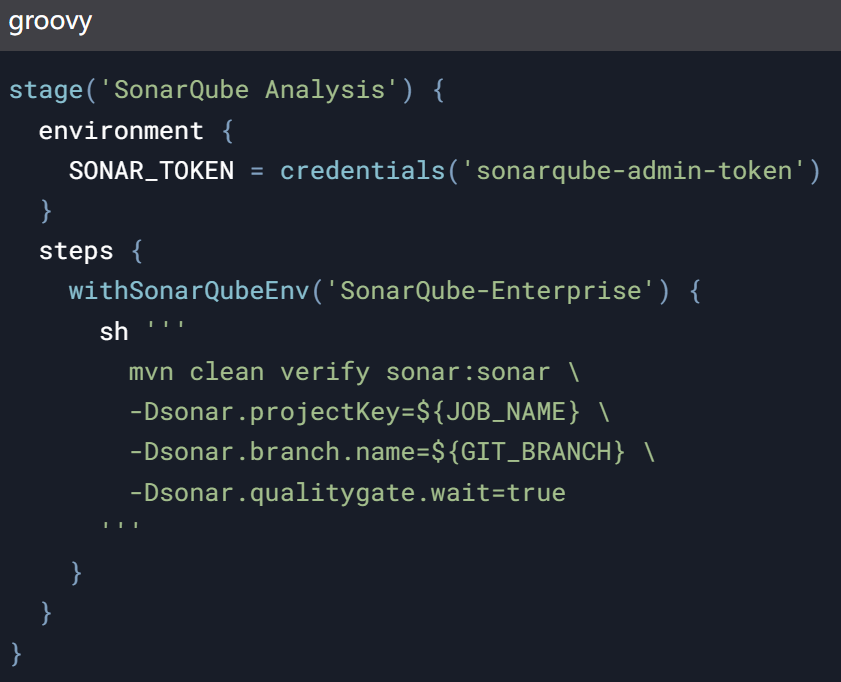Click the stage keyword in first line
The height and width of the screenshot is (682, 841).
point(46,90)
